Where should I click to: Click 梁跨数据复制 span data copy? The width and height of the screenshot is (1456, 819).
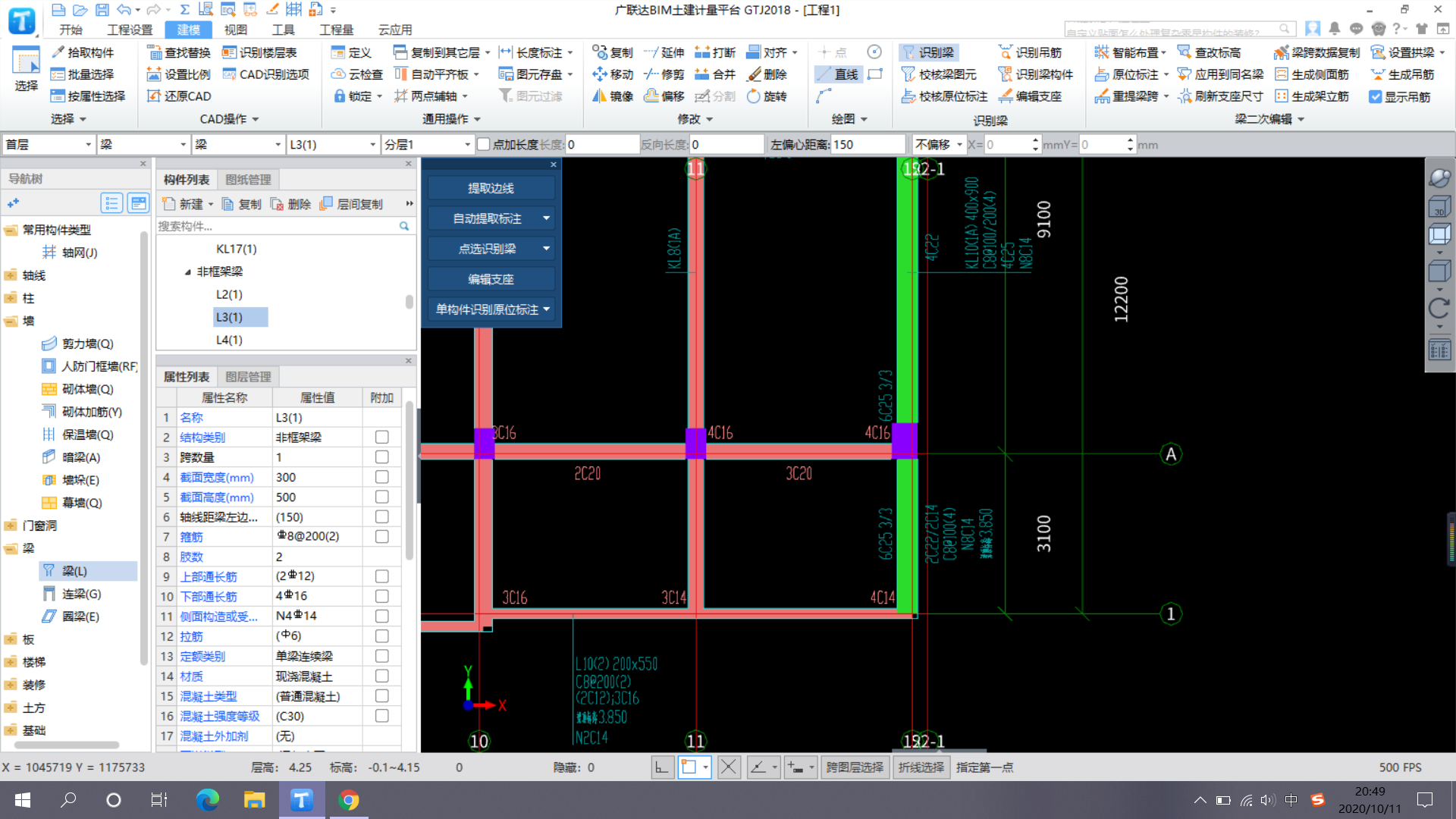[x=1317, y=52]
